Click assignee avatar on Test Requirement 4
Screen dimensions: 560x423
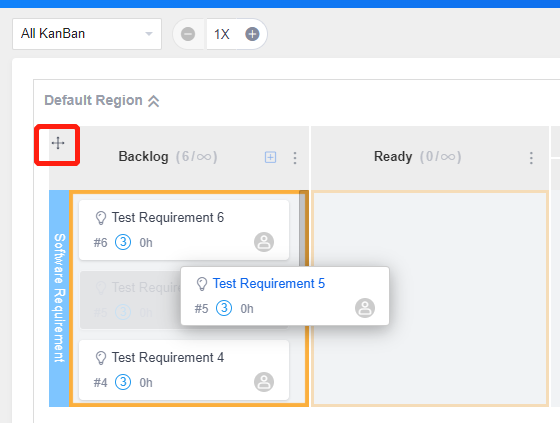[x=264, y=382]
